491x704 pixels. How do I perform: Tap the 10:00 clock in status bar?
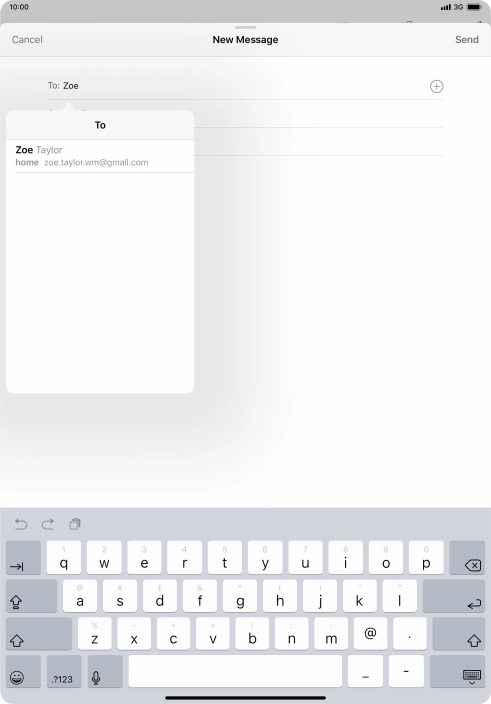pyautogui.click(x=18, y=7)
